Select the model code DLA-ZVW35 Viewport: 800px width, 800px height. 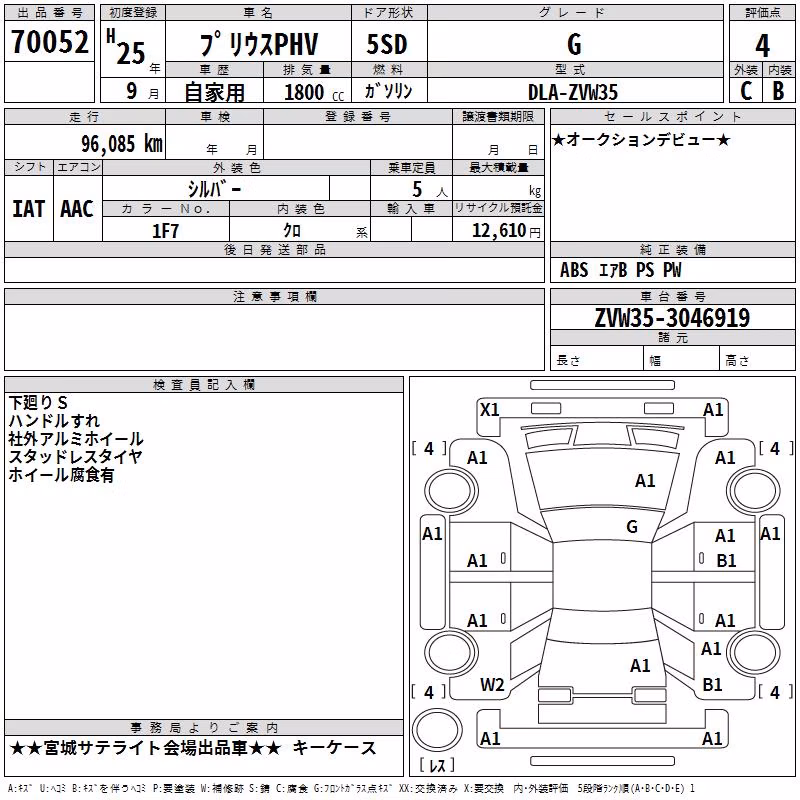pos(573,92)
